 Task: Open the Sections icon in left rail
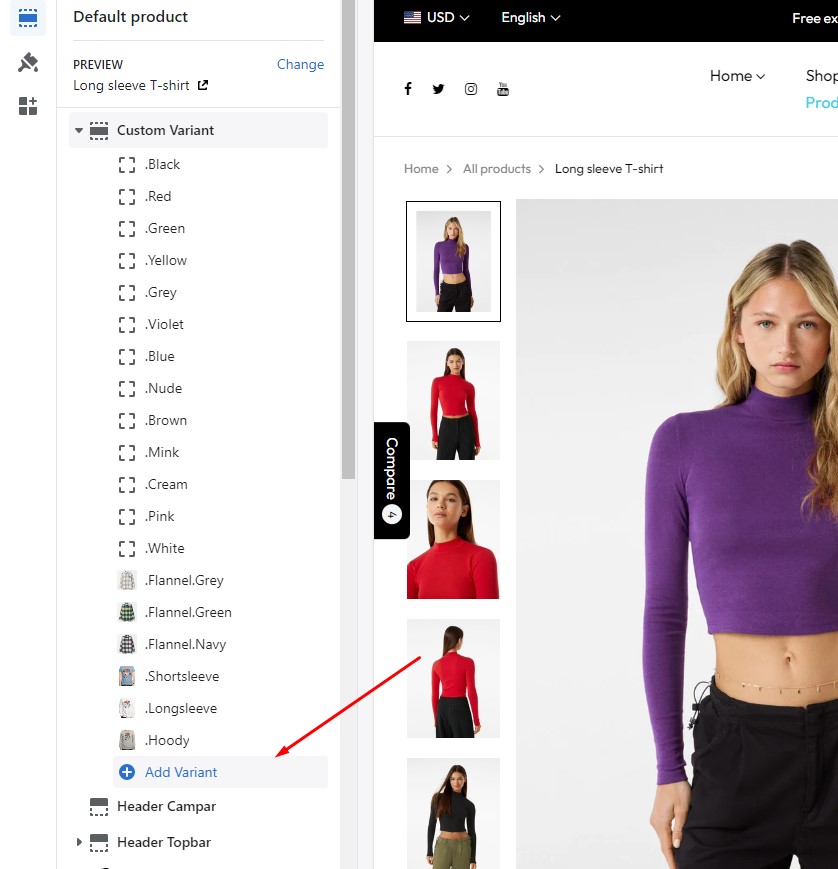[28, 18]
